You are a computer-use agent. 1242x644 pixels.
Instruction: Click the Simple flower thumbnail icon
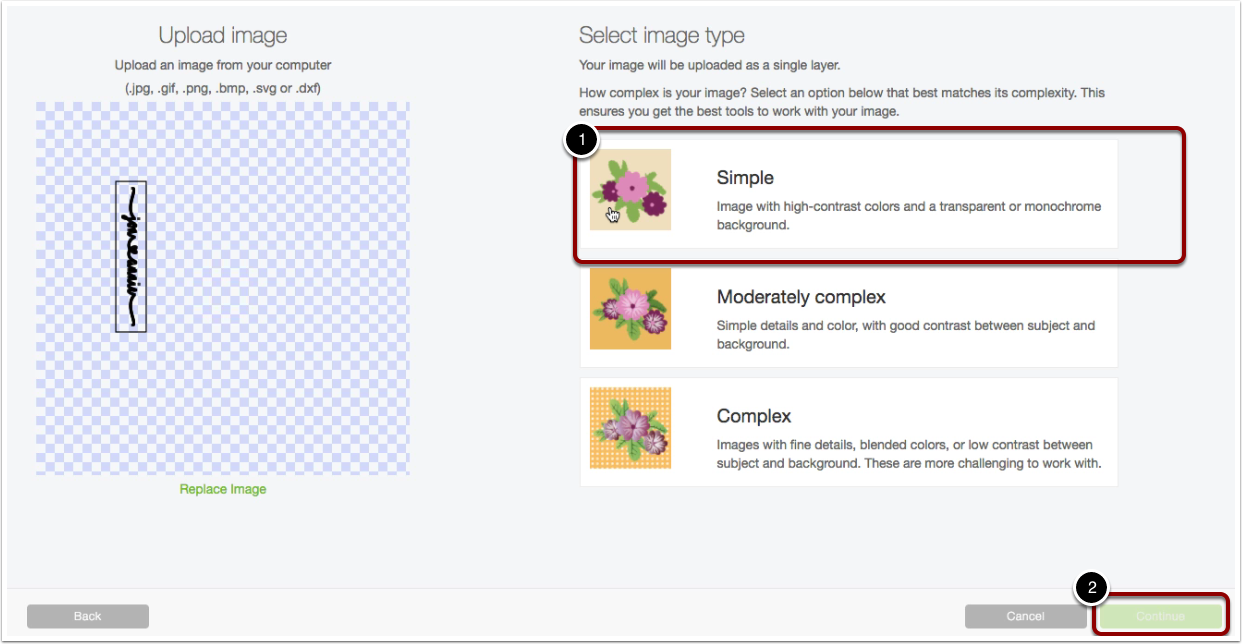[x=630, y=190]
